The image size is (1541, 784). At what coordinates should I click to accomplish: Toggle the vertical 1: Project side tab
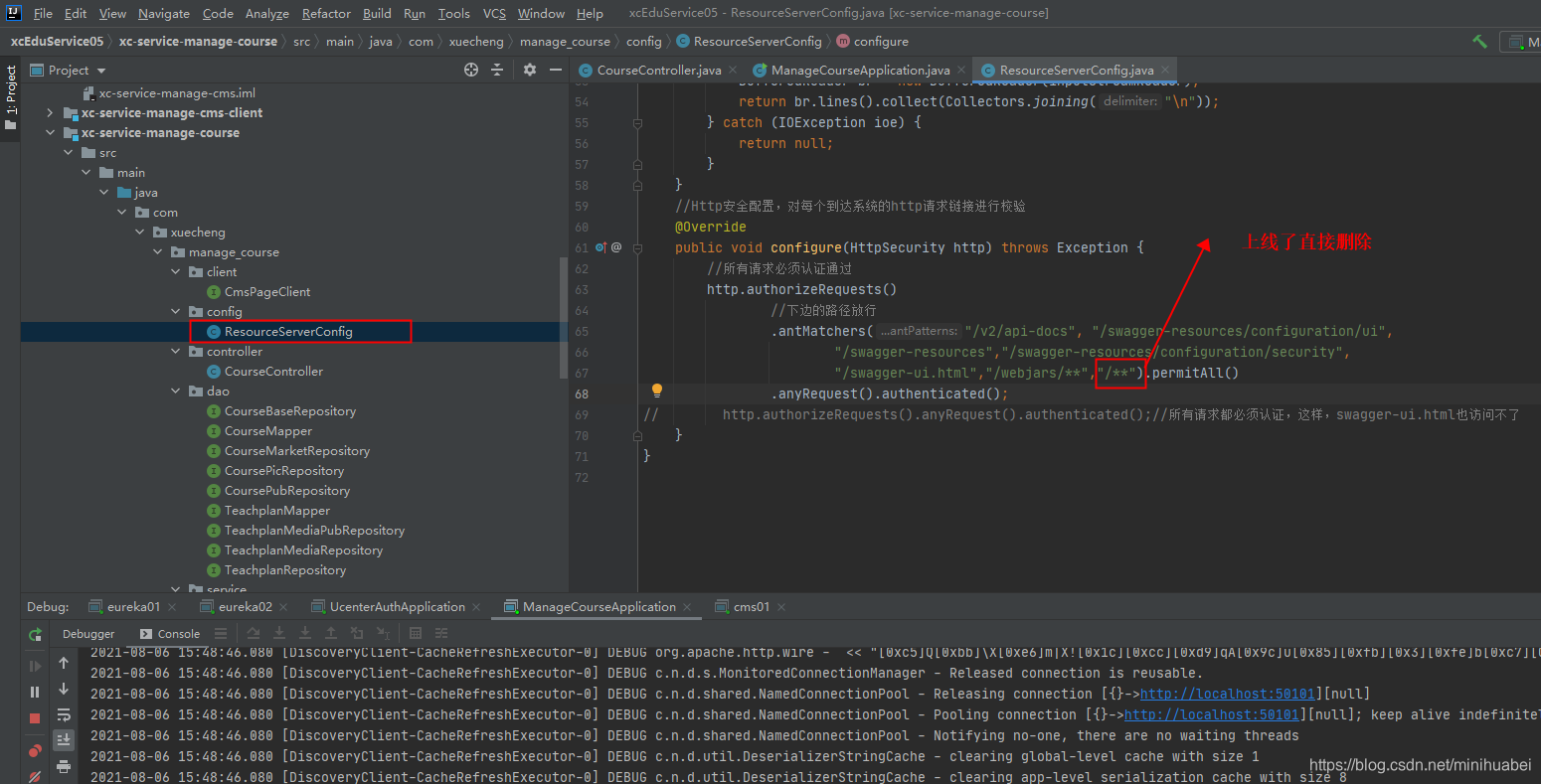click(11, 98)
